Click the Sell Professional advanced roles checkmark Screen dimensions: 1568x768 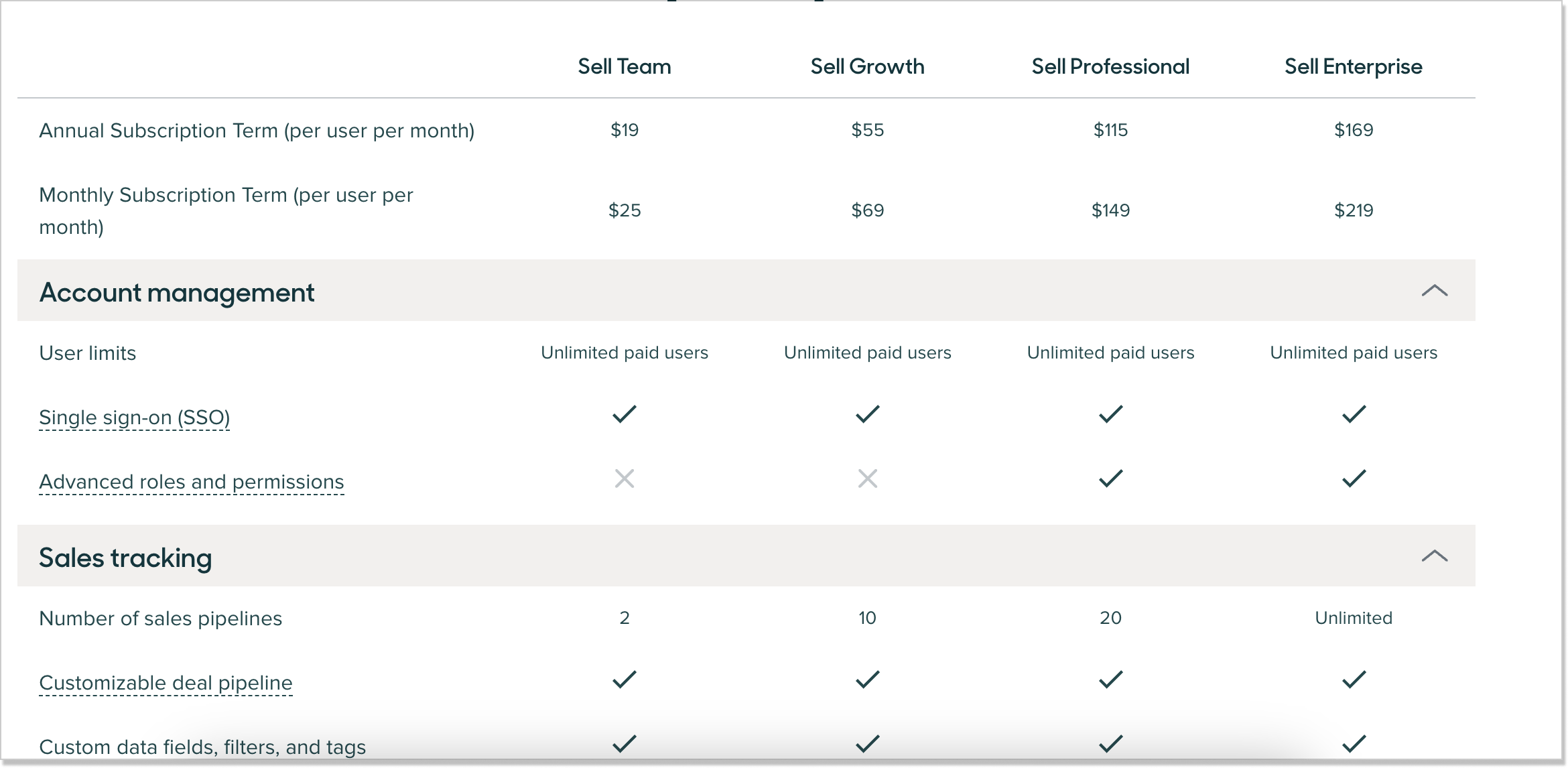(1110, 478)
